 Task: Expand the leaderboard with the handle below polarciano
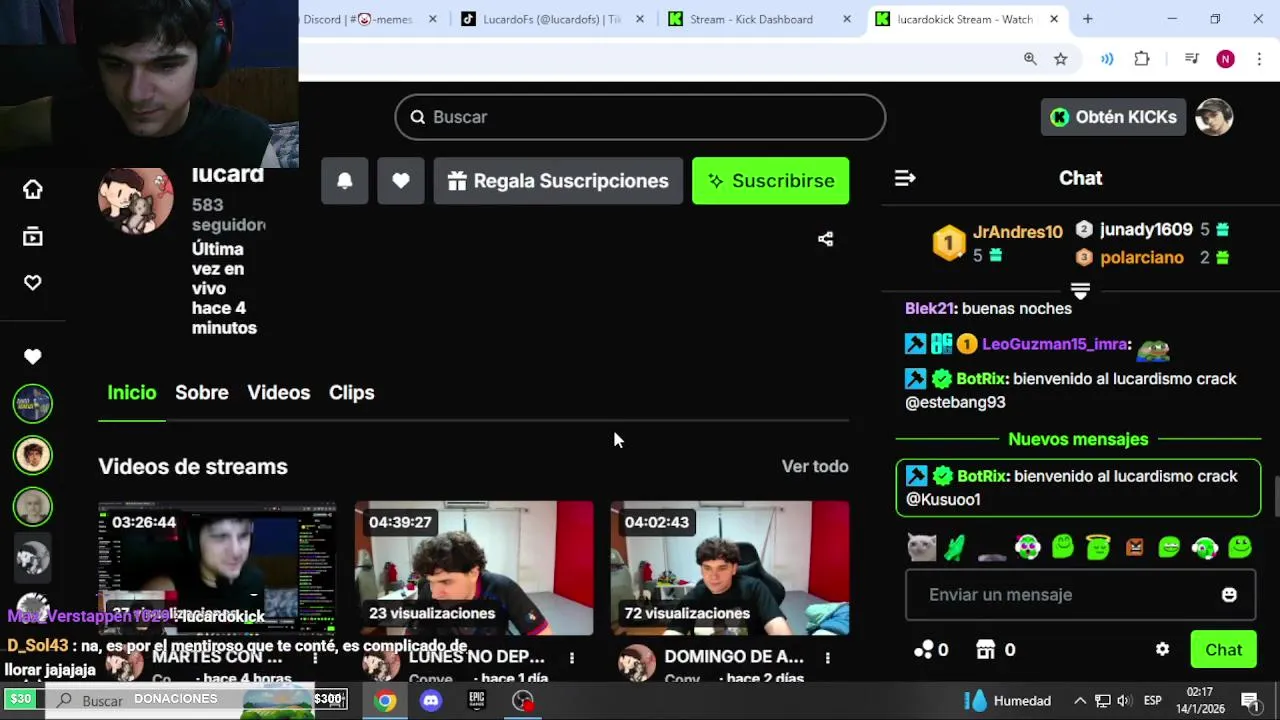(x=1080, y=290)
